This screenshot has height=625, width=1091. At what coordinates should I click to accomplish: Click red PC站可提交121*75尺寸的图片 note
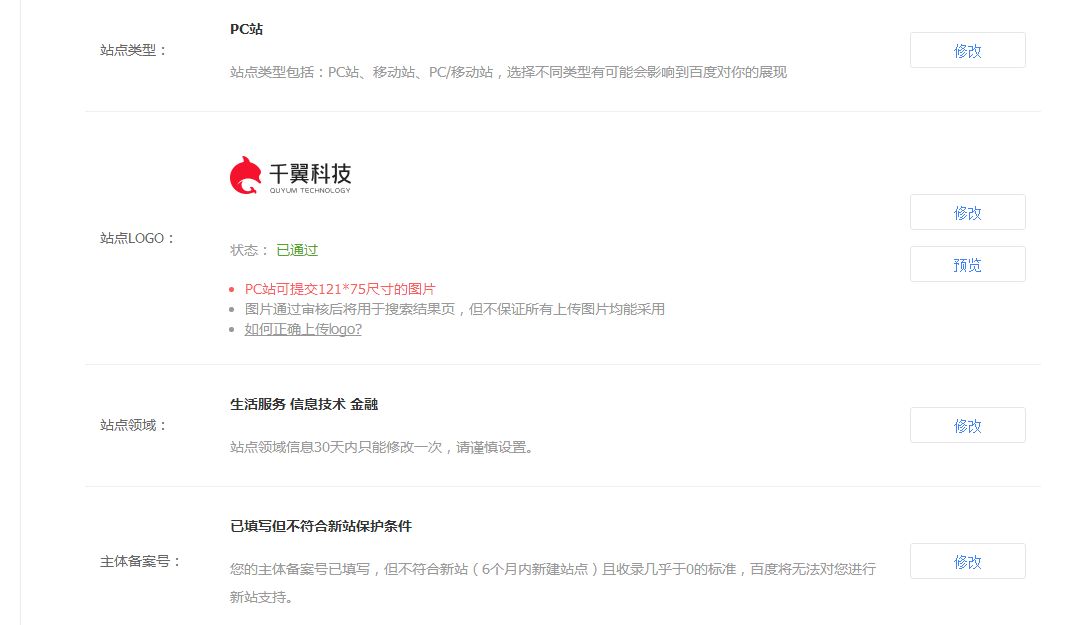(340, 289)
